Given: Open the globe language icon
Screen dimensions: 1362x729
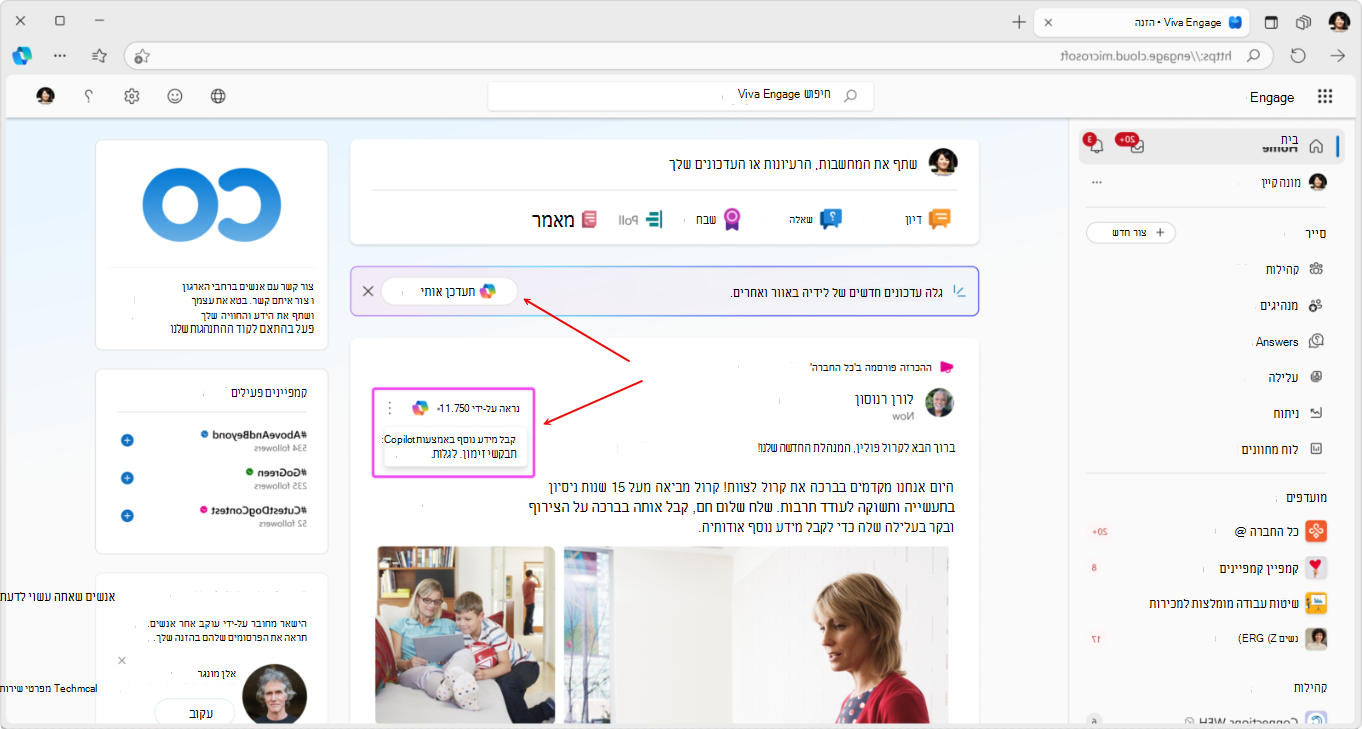Looking at the screenshot, I should (218, 96).
